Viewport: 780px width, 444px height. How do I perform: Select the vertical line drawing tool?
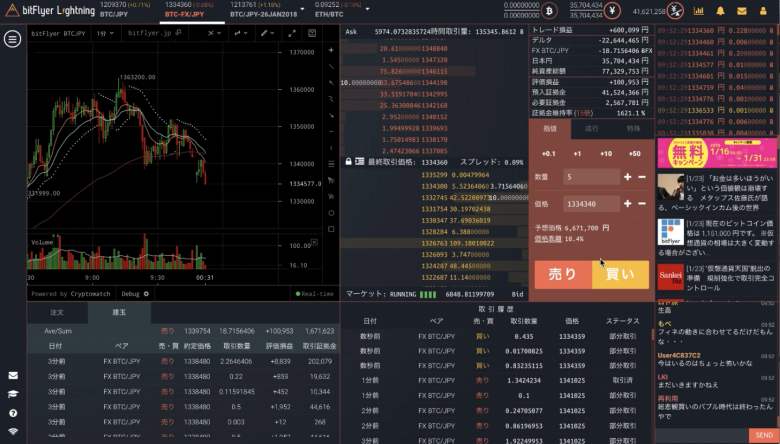click(x=331, y=148)
